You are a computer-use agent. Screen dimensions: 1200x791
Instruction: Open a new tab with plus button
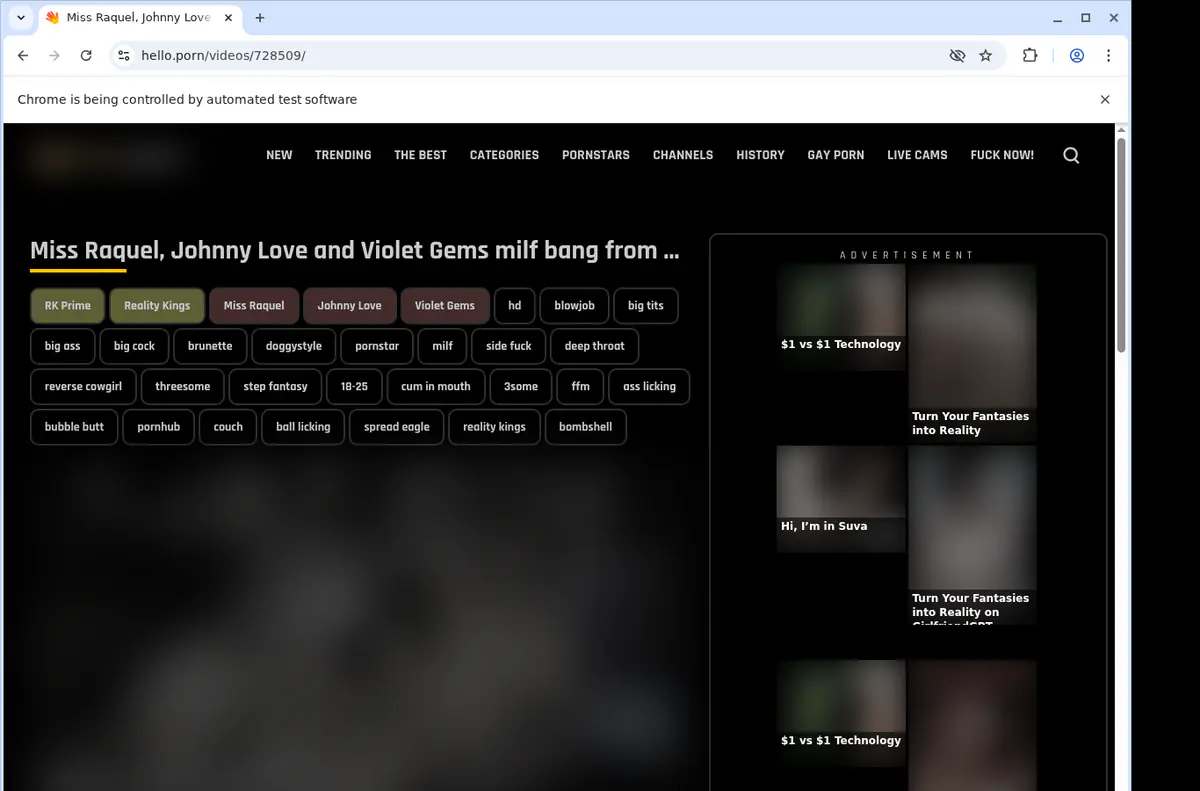pos(260,18)
